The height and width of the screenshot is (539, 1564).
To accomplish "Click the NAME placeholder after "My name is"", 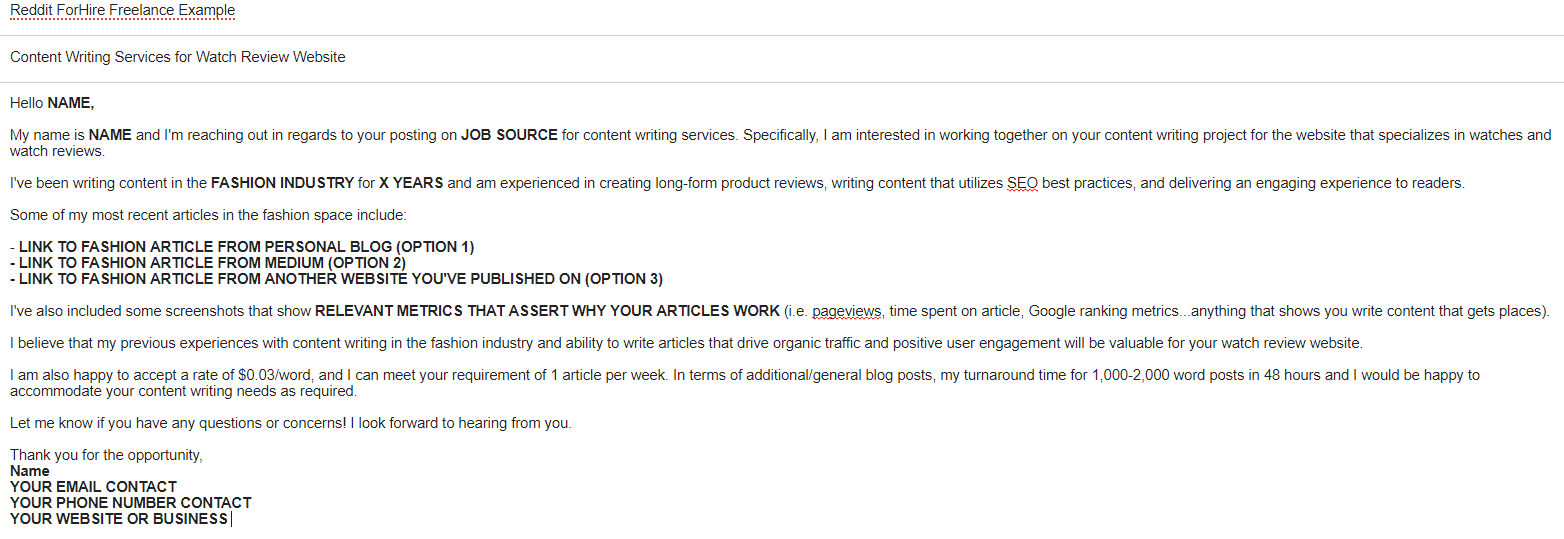I will pos(109,135).
